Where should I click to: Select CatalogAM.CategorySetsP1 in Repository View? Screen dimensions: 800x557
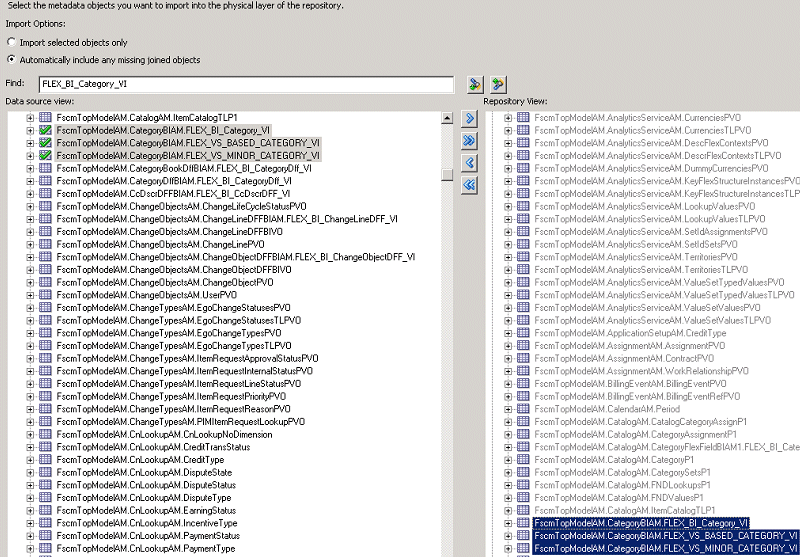point(622,472)
